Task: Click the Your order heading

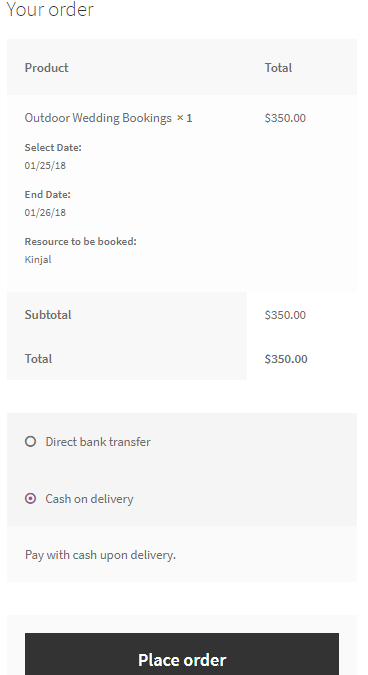Action: [50, 9]
